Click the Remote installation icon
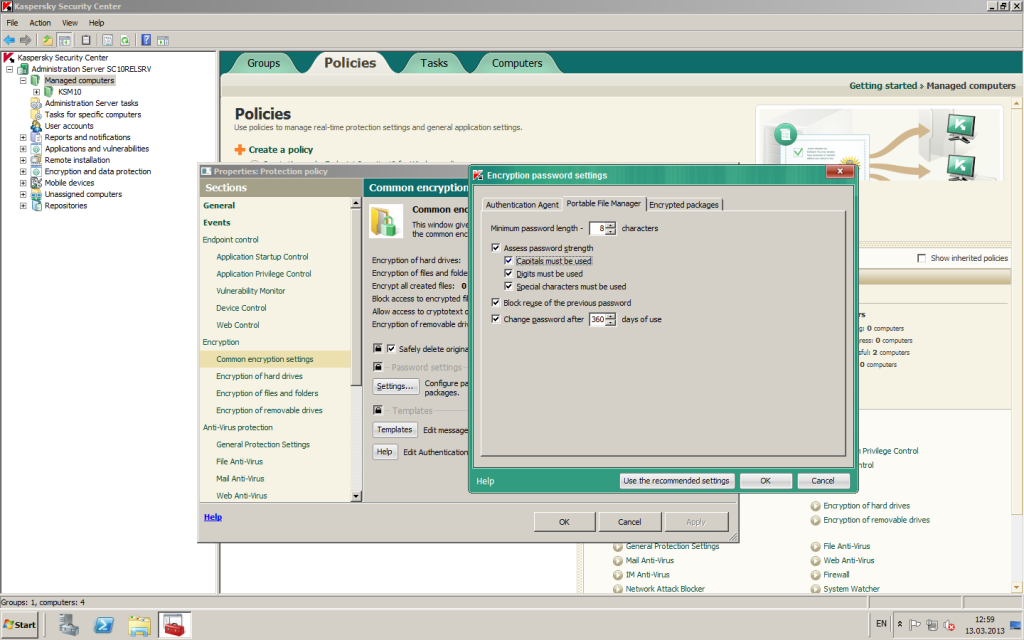The image size is (1024, 640). click(36, 160)
